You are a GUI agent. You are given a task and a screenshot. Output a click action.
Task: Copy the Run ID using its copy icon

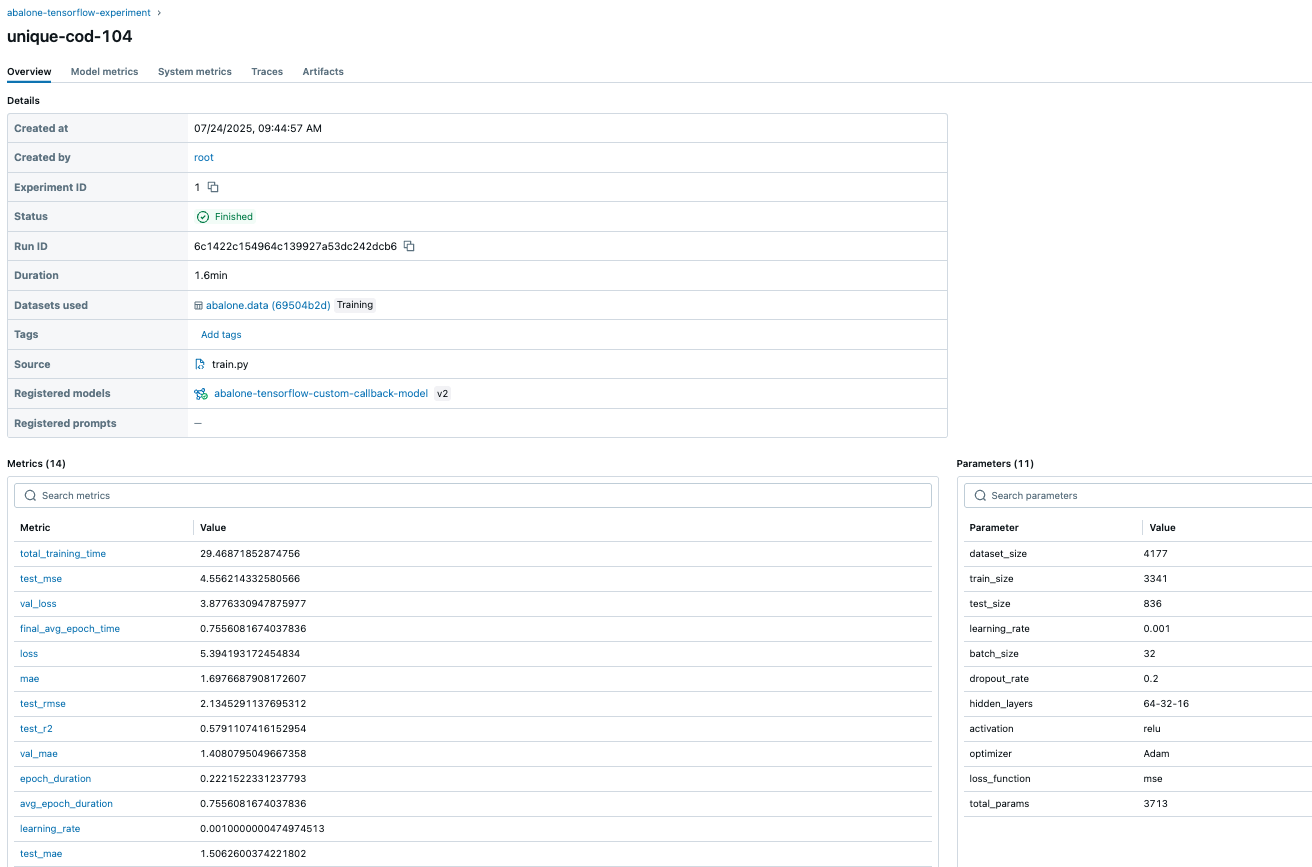[408, 245]
